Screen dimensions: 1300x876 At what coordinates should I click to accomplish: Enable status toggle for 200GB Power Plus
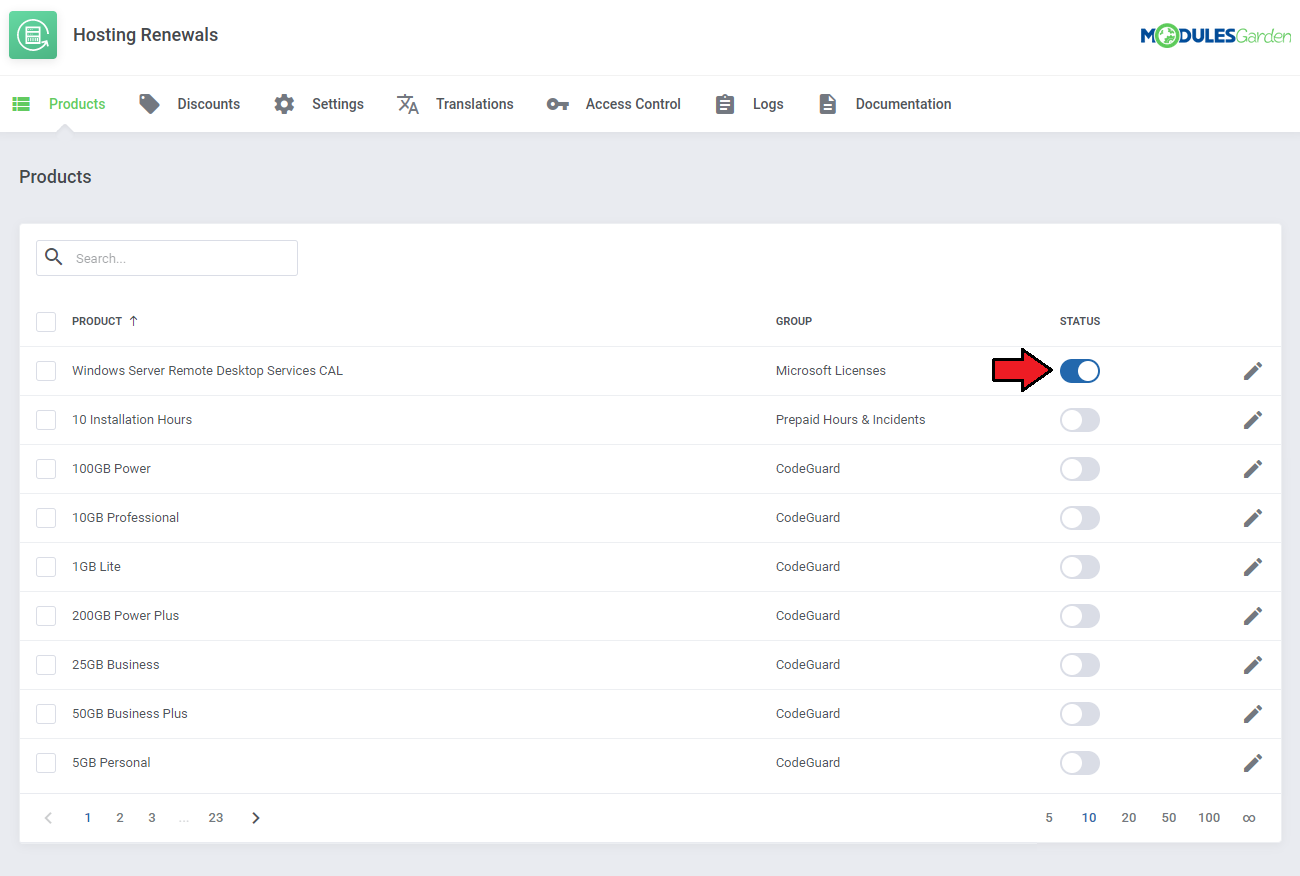[1080, 616]
